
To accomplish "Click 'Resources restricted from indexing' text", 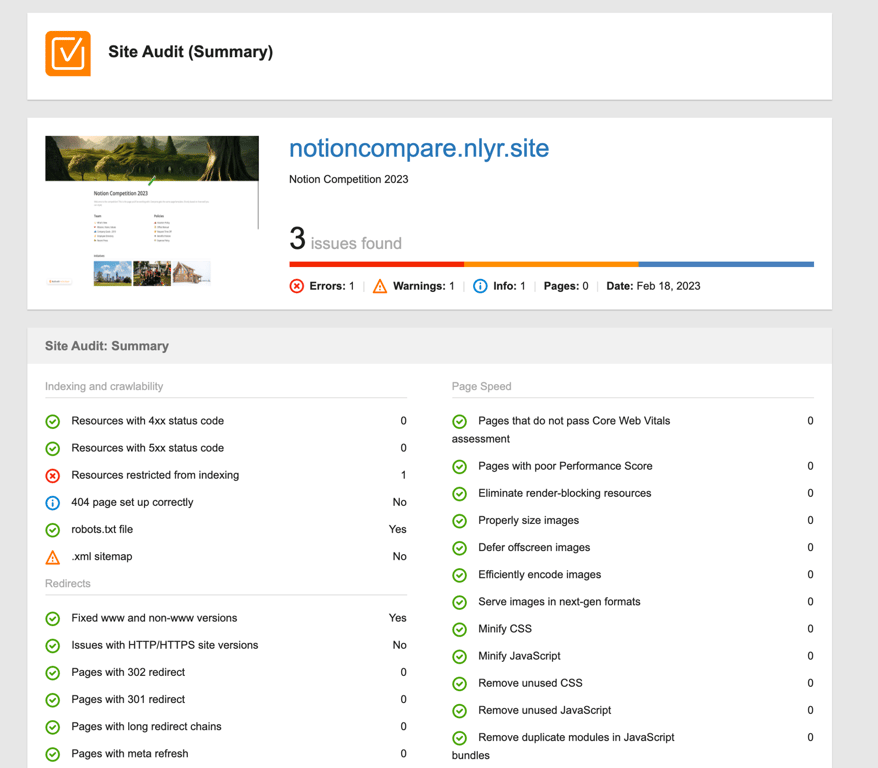I will click(x=155, y=475).
